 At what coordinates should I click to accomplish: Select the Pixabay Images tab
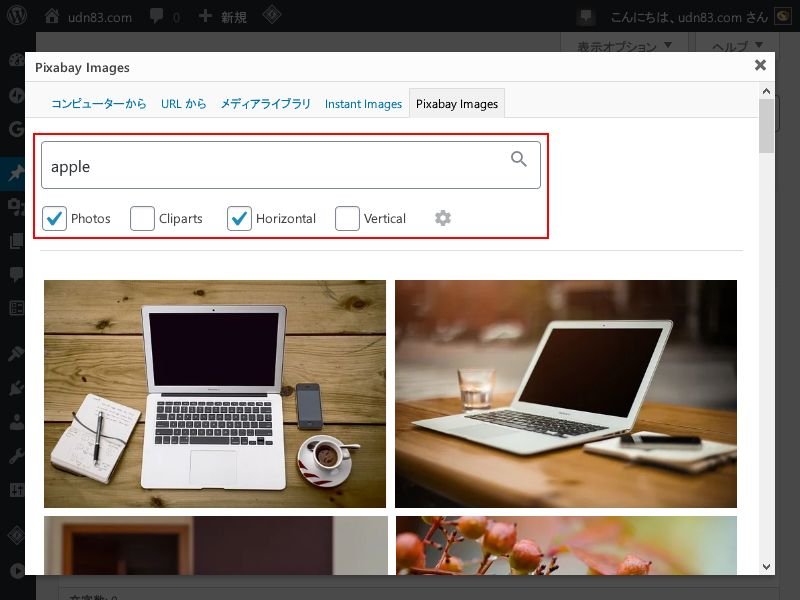pyautogui.click(x=457, y=104)
